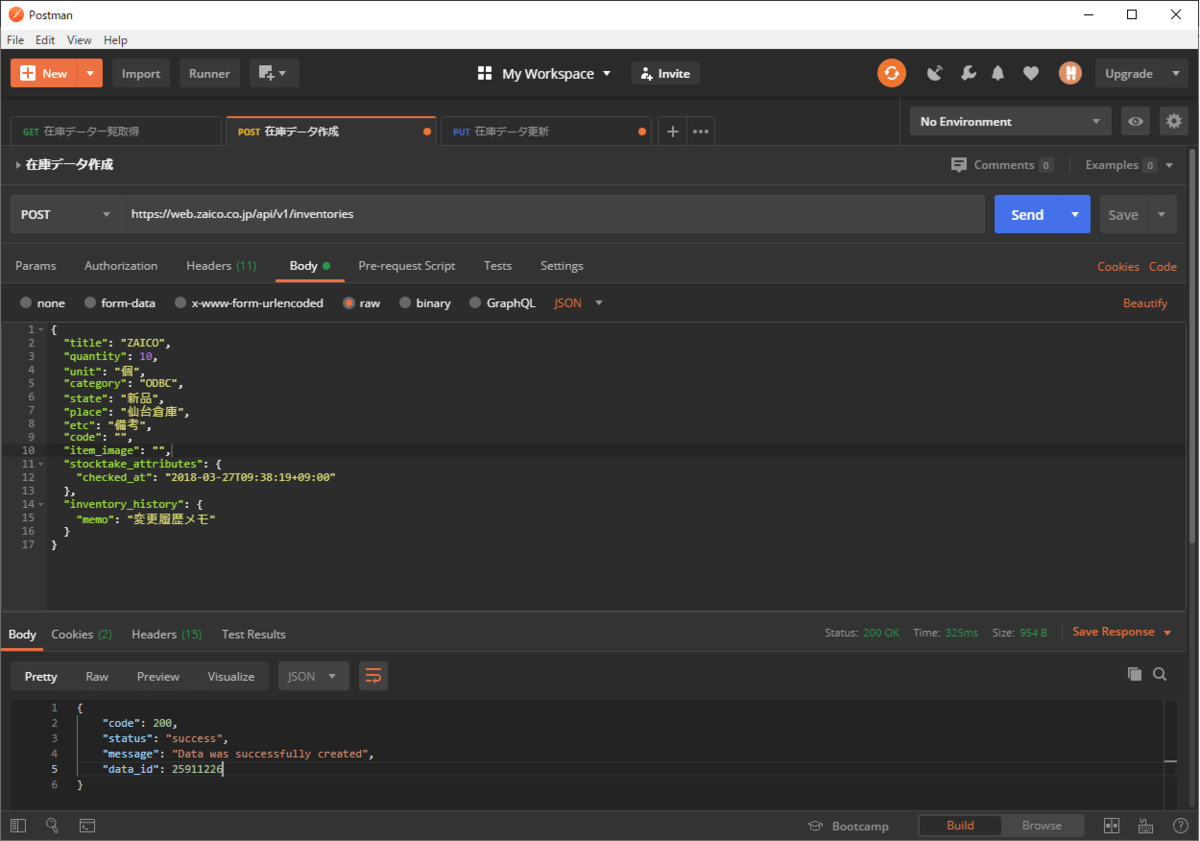This screenshot has height=841, width=1200.
Task: Open the response Headers (15) tab
Action: point(166,634)
